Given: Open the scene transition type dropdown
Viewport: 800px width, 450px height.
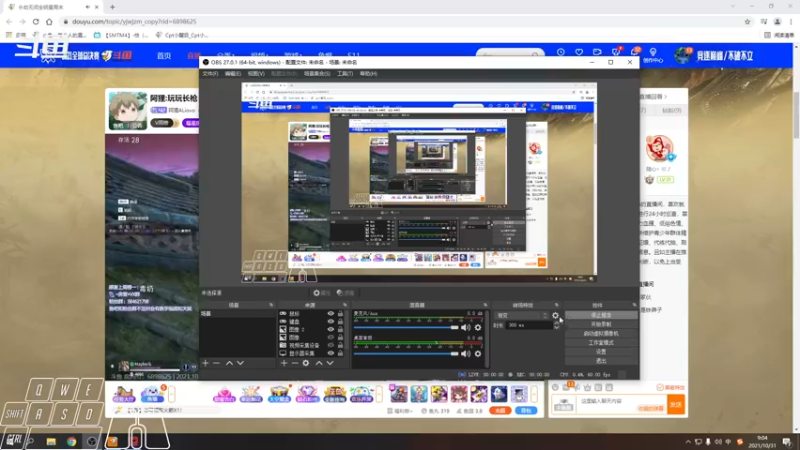Looking at the screenshot, I should [x=521, y=315].
